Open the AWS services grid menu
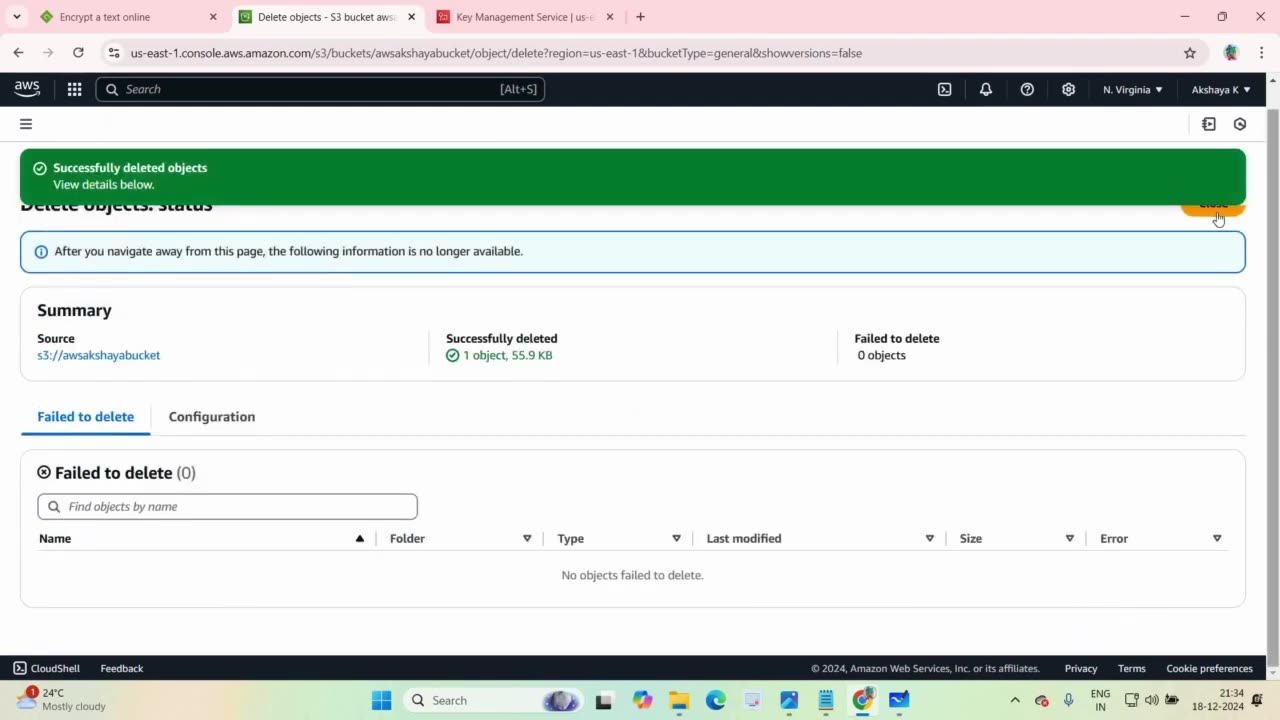This screenshot has width=1280, height=720. (74, 89)
